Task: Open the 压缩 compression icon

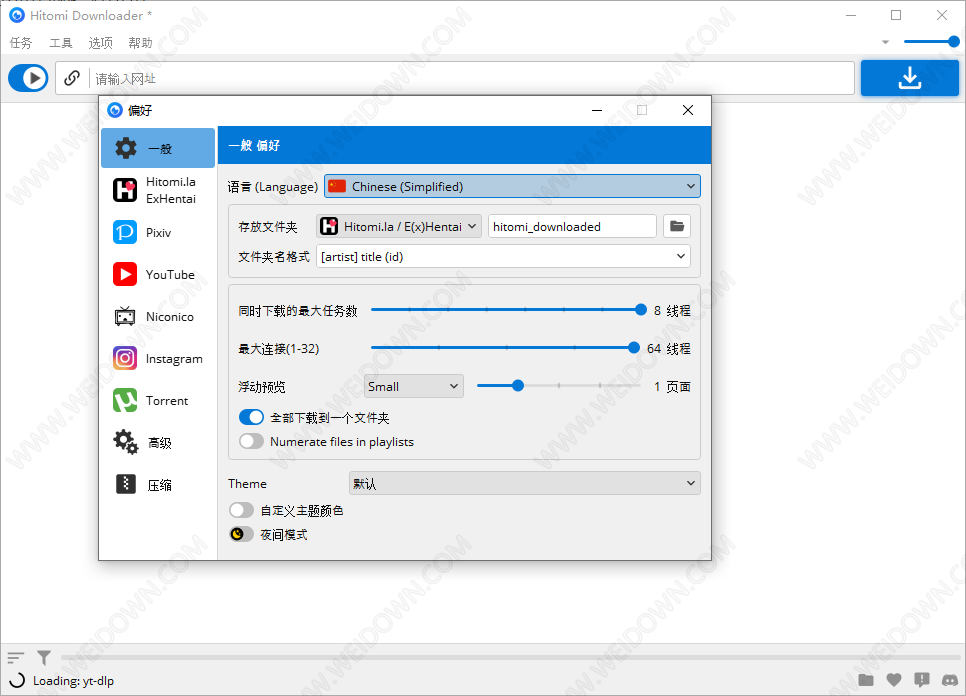Action: coord(126,484)
